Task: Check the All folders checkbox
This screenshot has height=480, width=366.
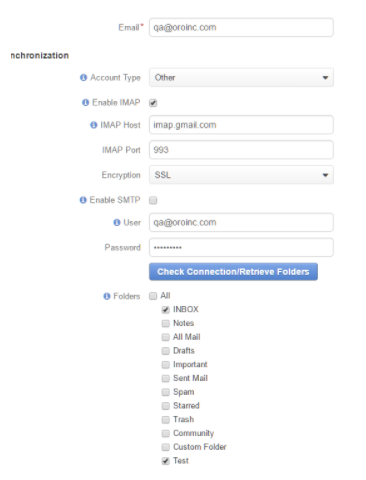Action: [x=153, y=296]
